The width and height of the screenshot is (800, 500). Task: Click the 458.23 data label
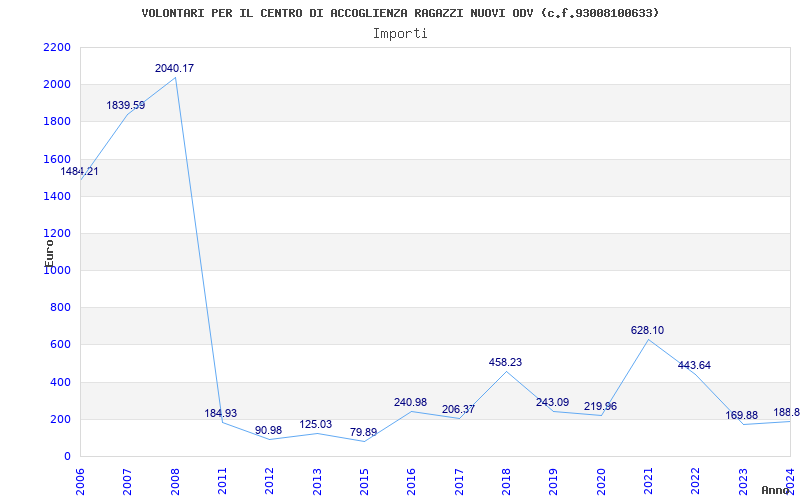(x=505, y=362)
